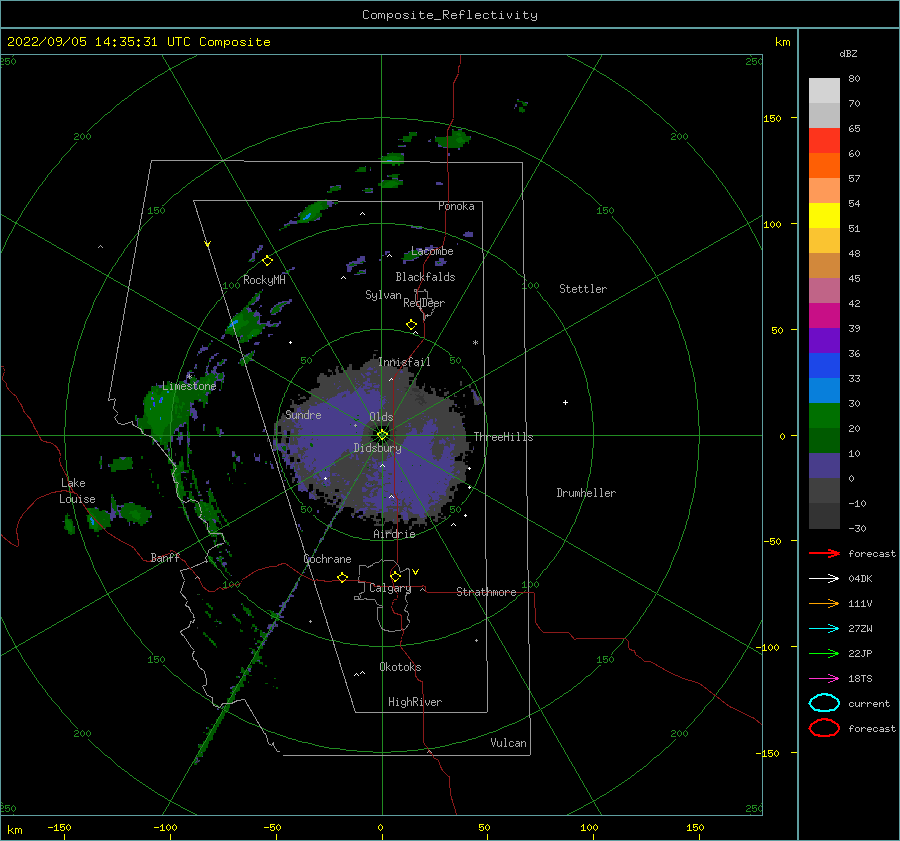Click the Lake Louise label
The width and height of the screenshot is (900, 841).
[x=77, y=491]
